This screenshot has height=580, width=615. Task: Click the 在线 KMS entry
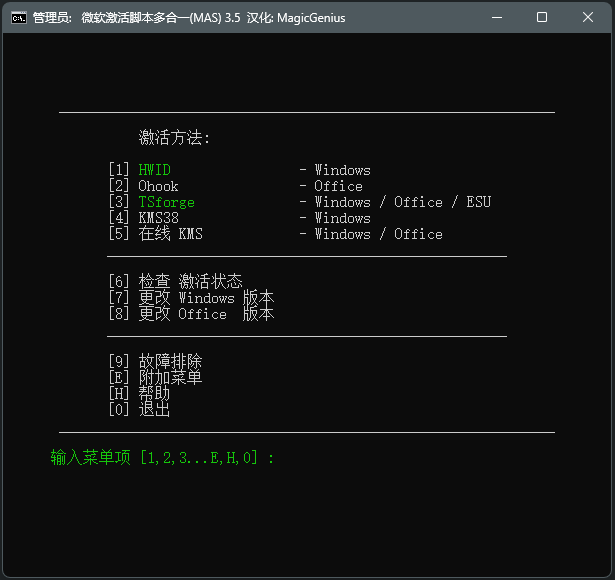171,234
